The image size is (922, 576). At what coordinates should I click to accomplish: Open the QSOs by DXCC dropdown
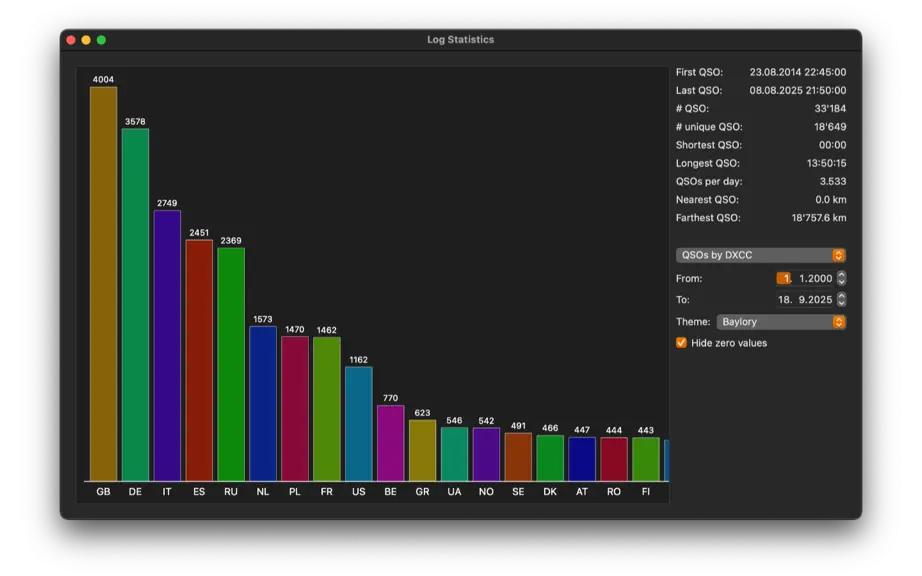tap(760, 255)
